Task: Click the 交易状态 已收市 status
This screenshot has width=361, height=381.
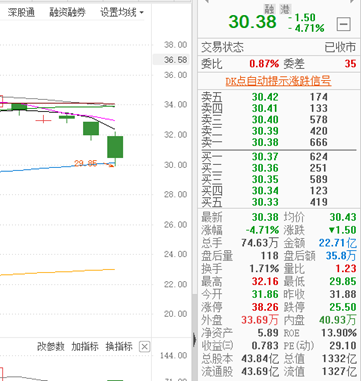Action: [278, 47]
